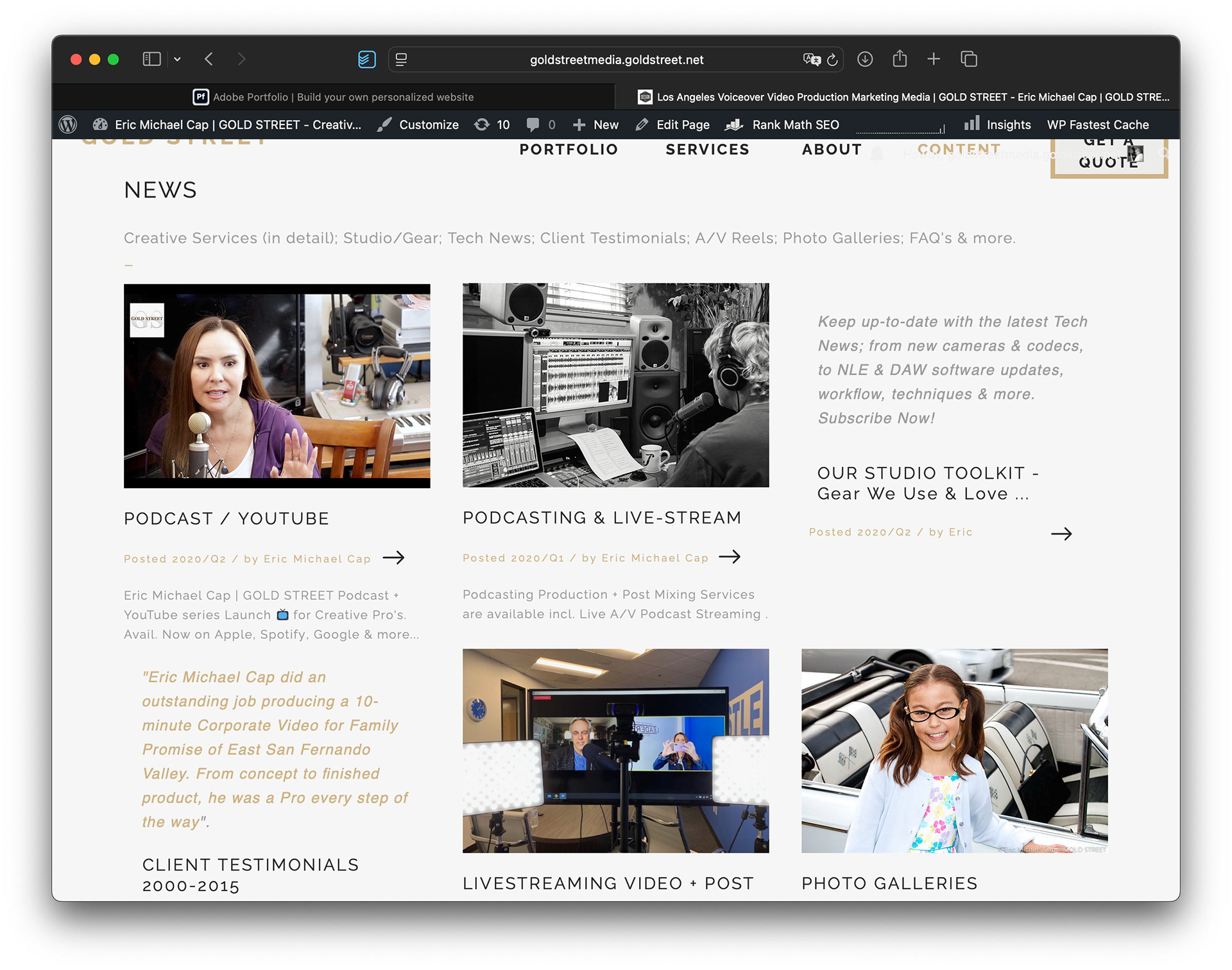Open the New content admin menu

[595, 124]
